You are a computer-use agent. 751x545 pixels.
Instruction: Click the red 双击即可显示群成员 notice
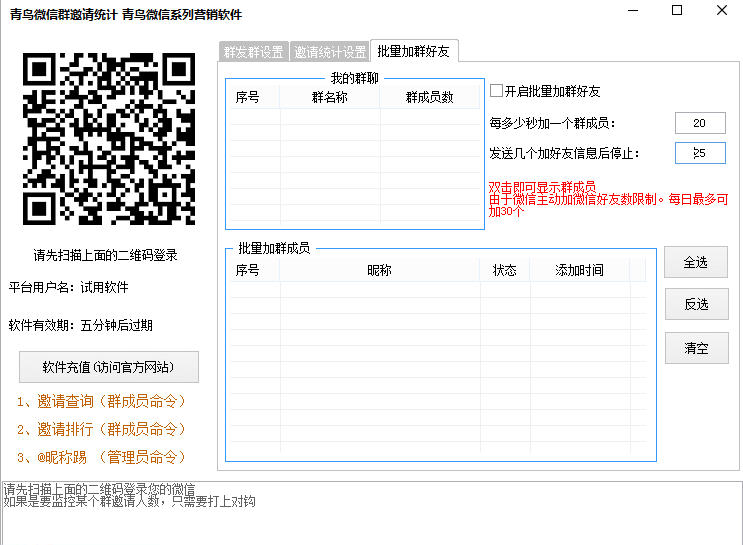pyautogui.click(x=542, y=187)
